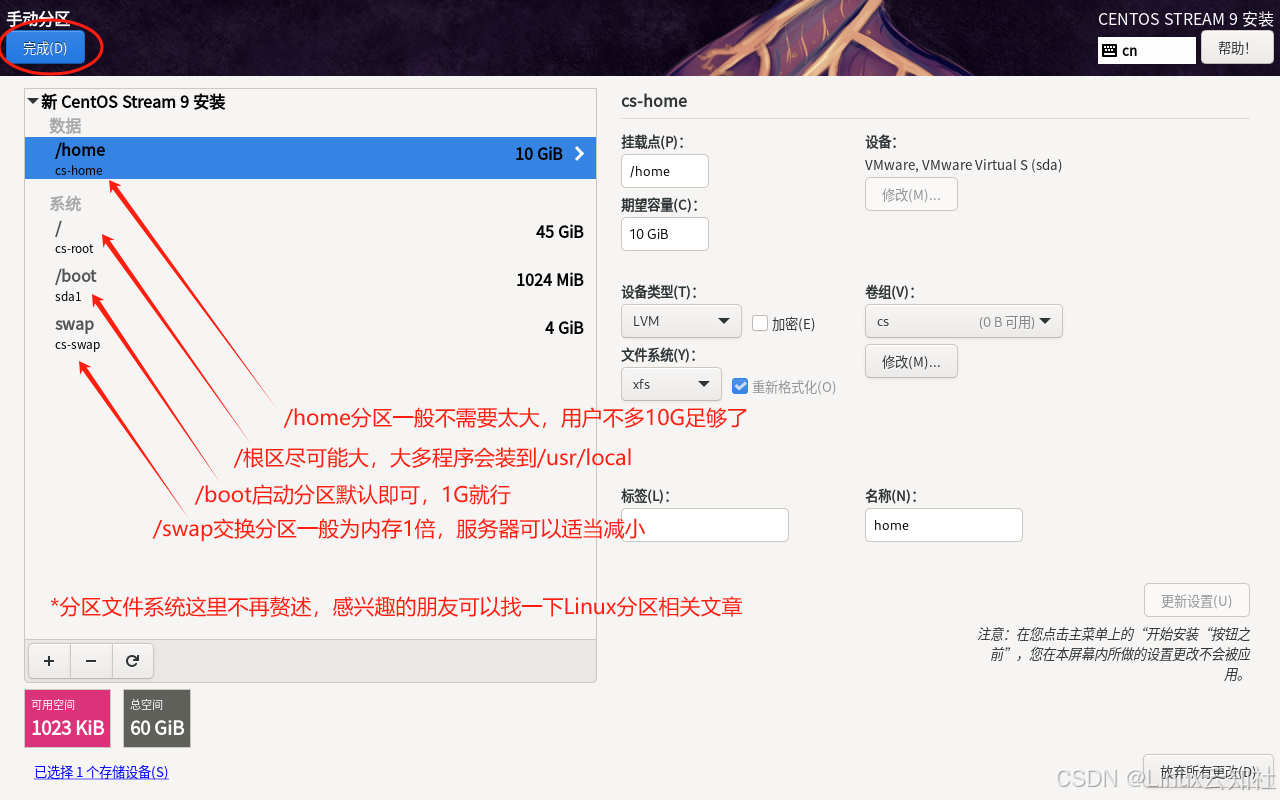Click the reload storage configuration icon
Viewport: 1280px width, 800px height.
(x=132, y=661)
